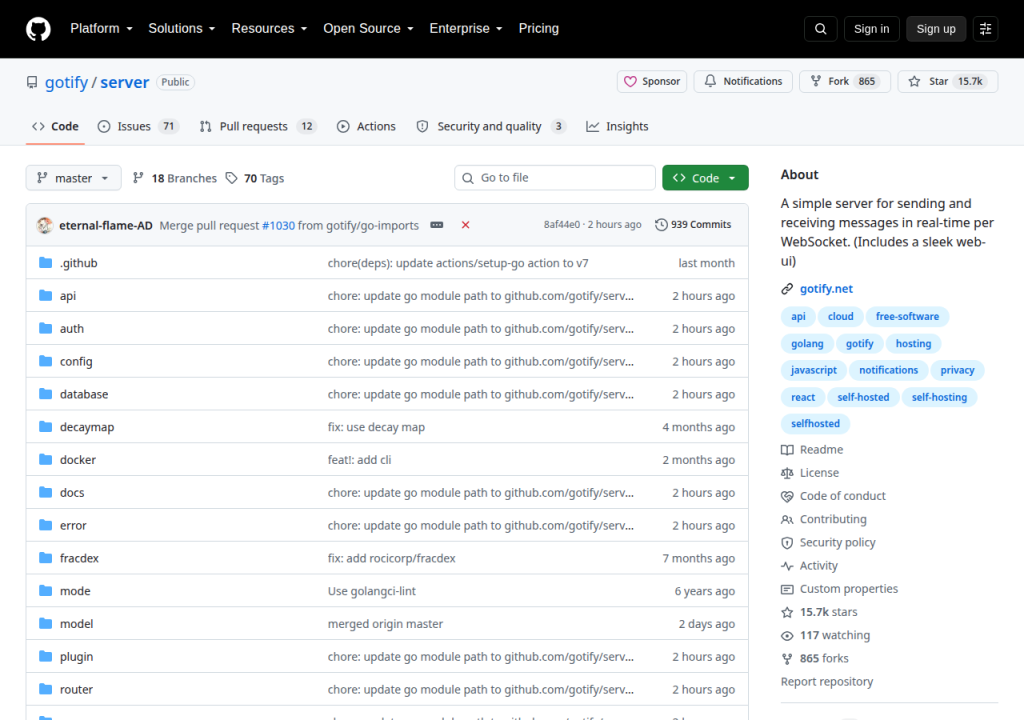Click the .github folder icon
Image resolution: width=1024 pixels, height=720 pixels.
click(x=45, y=263)
